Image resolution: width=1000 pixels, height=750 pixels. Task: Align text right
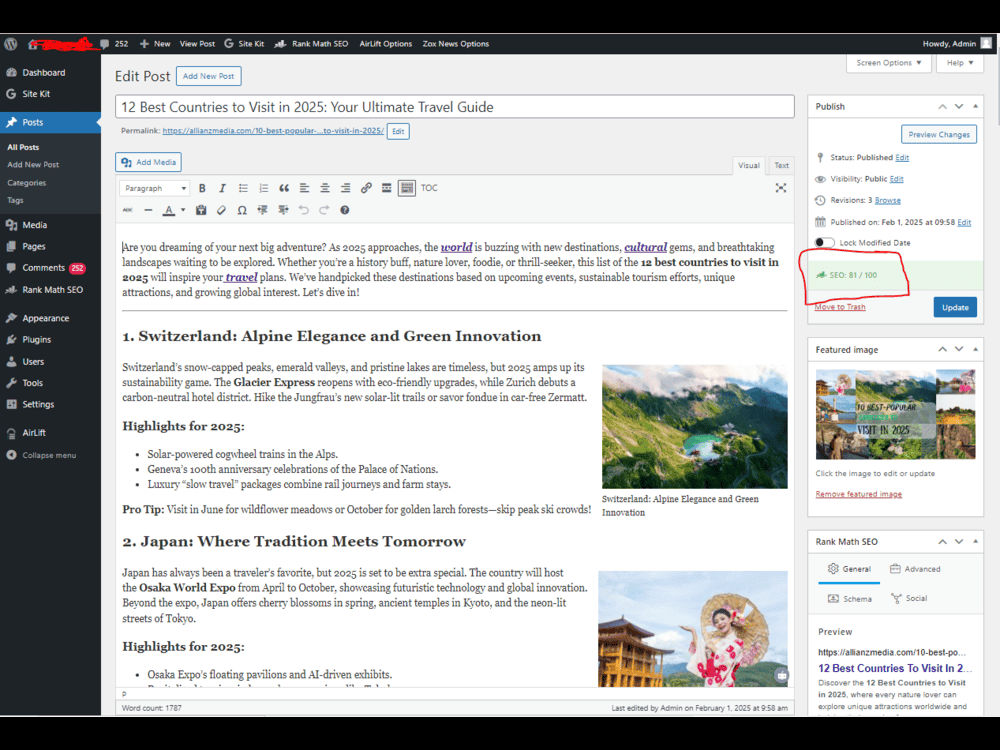tap(345, 188)
